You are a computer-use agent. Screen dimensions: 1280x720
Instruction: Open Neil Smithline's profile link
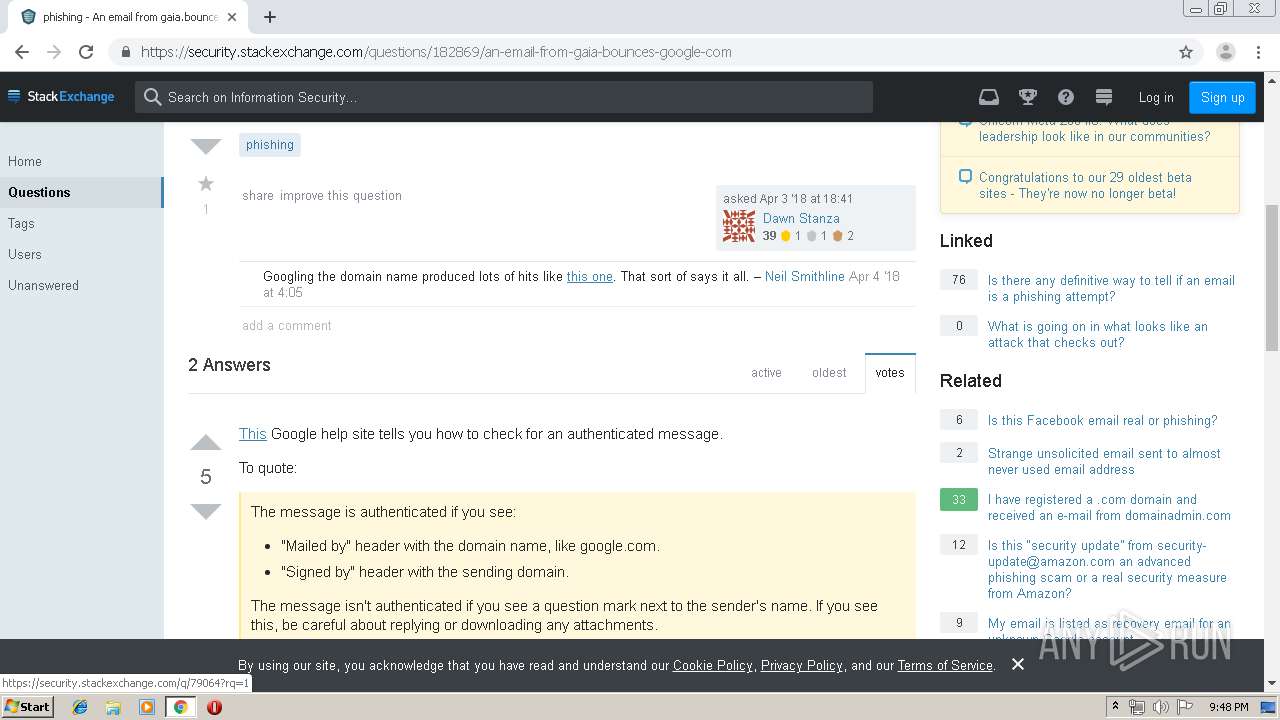coord(805,276)
